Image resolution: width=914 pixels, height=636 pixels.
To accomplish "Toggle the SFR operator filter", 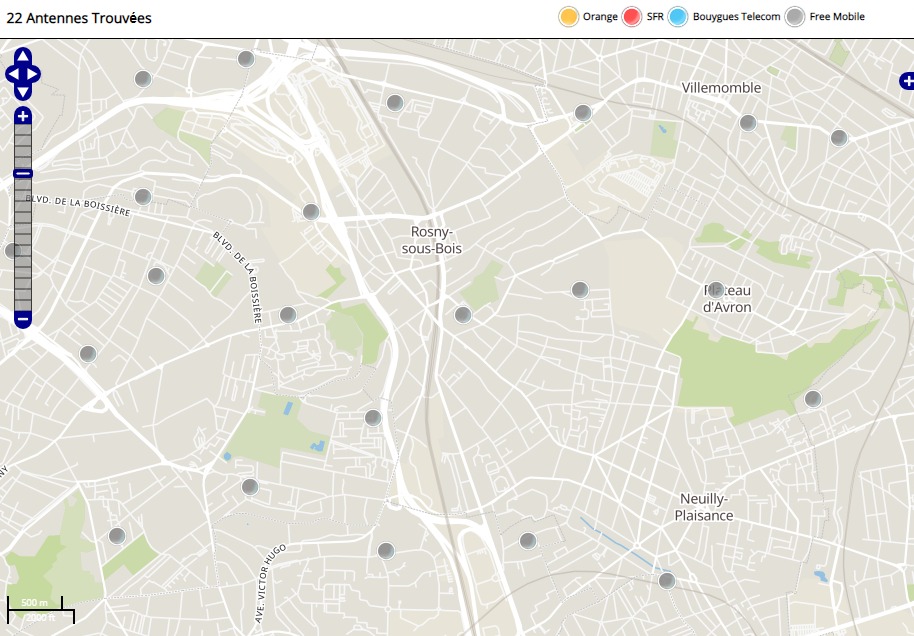I will [x=632, y=17].
